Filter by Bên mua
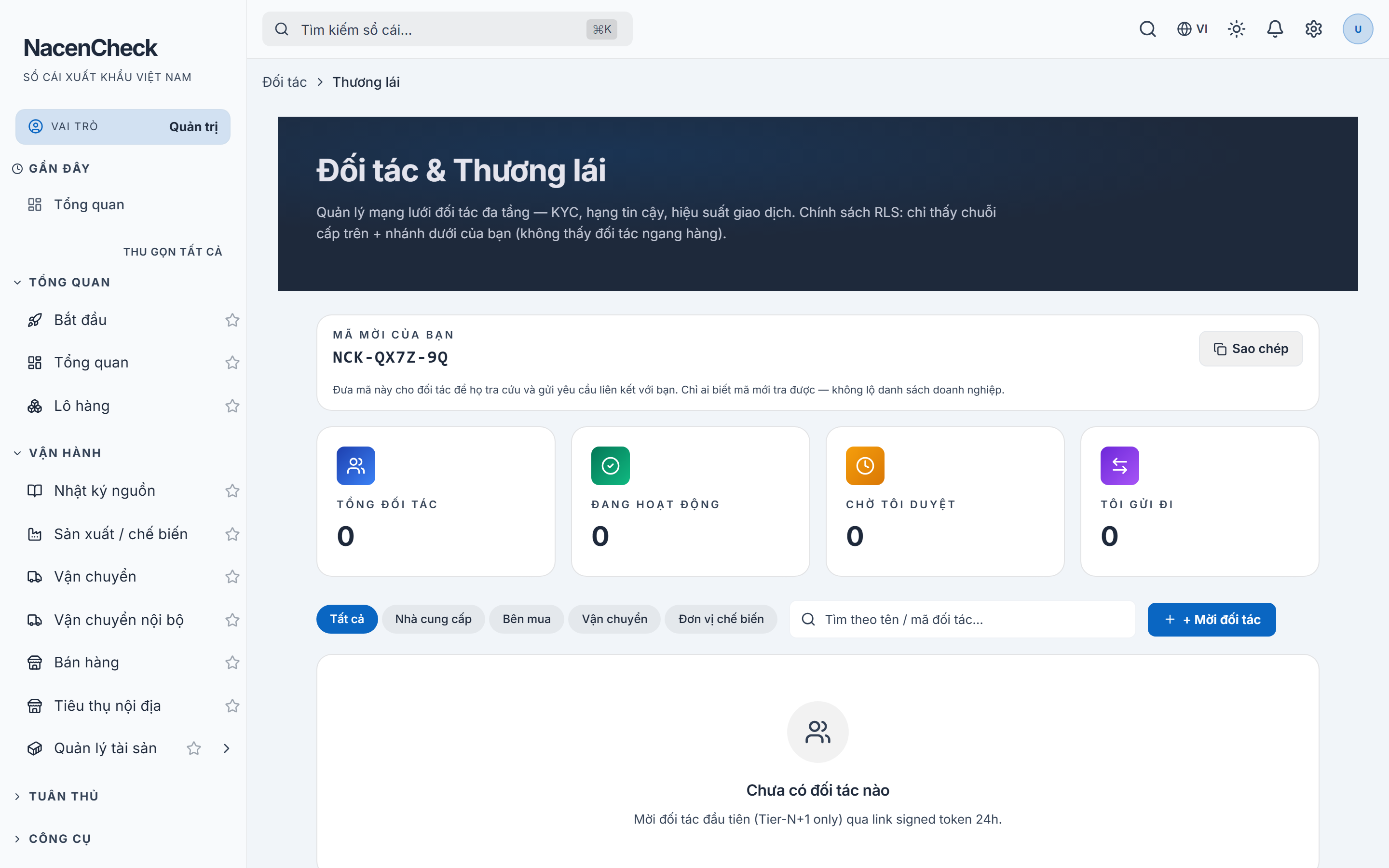 click(x=526, y=619)
